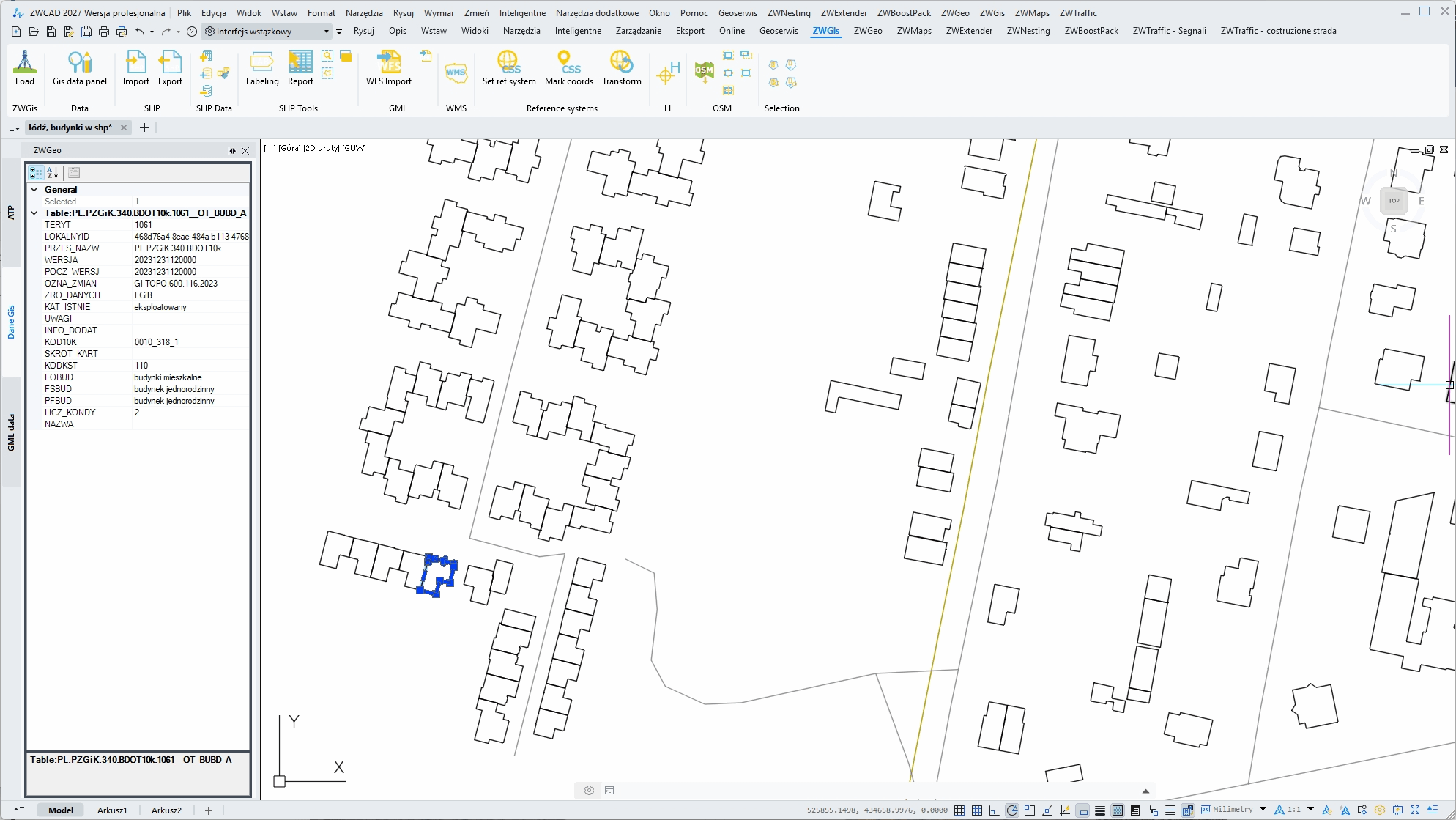Launch WFS Import tool

click(x=389, y=67)
